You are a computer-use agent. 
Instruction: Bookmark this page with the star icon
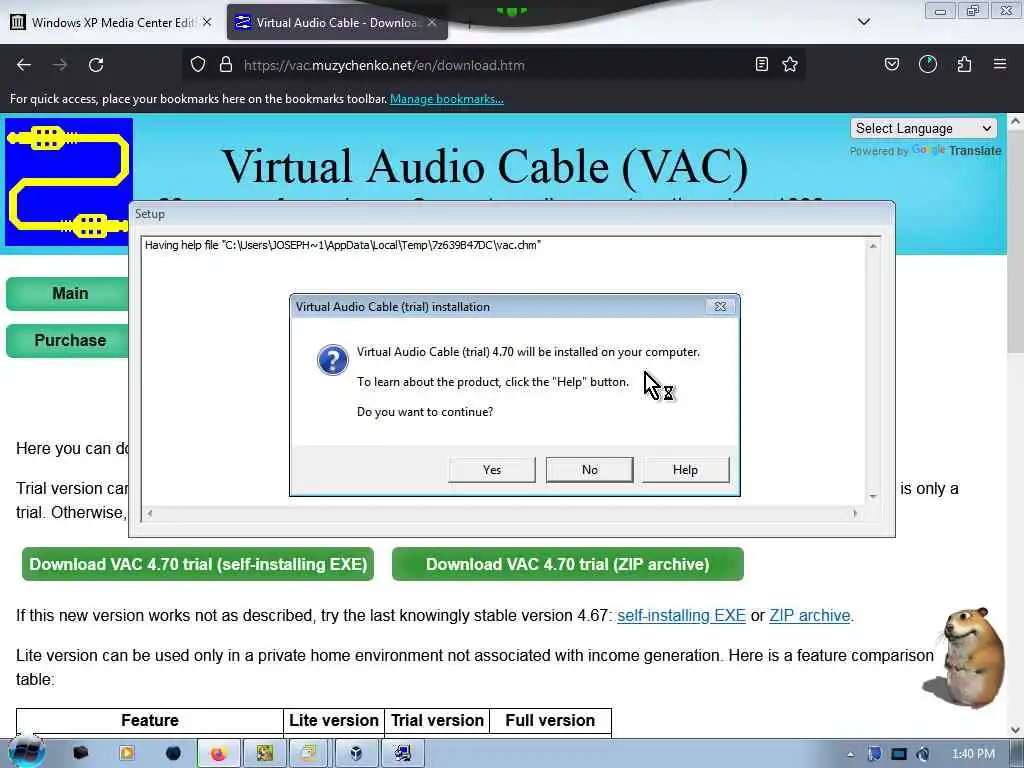coord(790,65)
